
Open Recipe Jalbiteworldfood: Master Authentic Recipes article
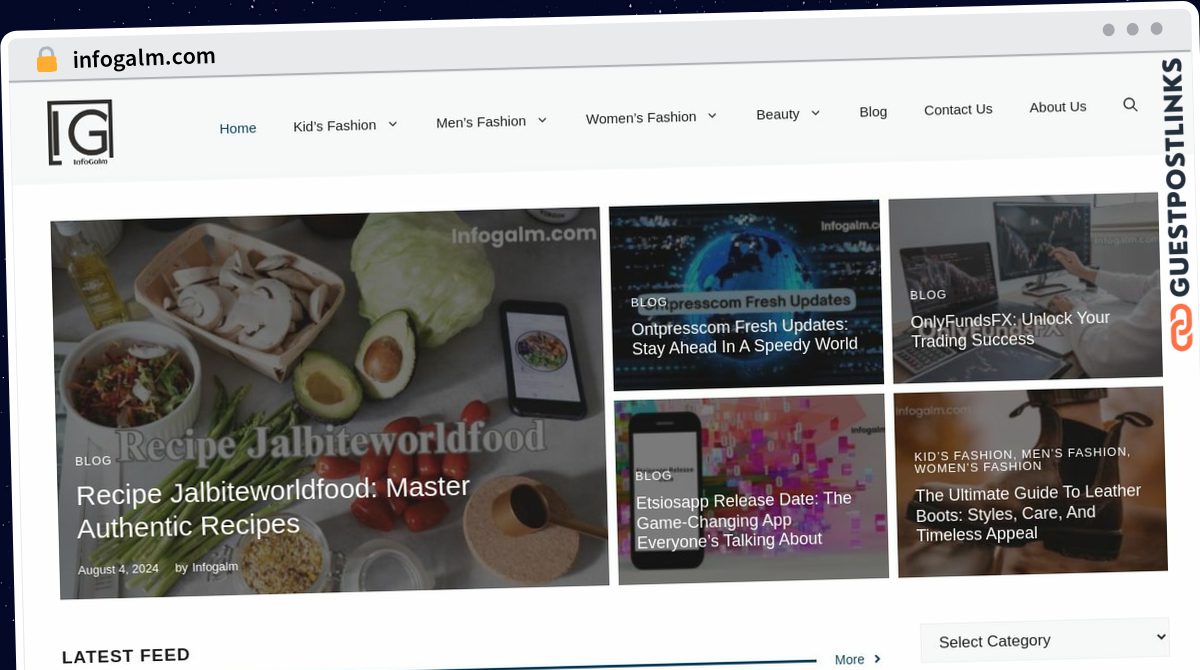273,506
